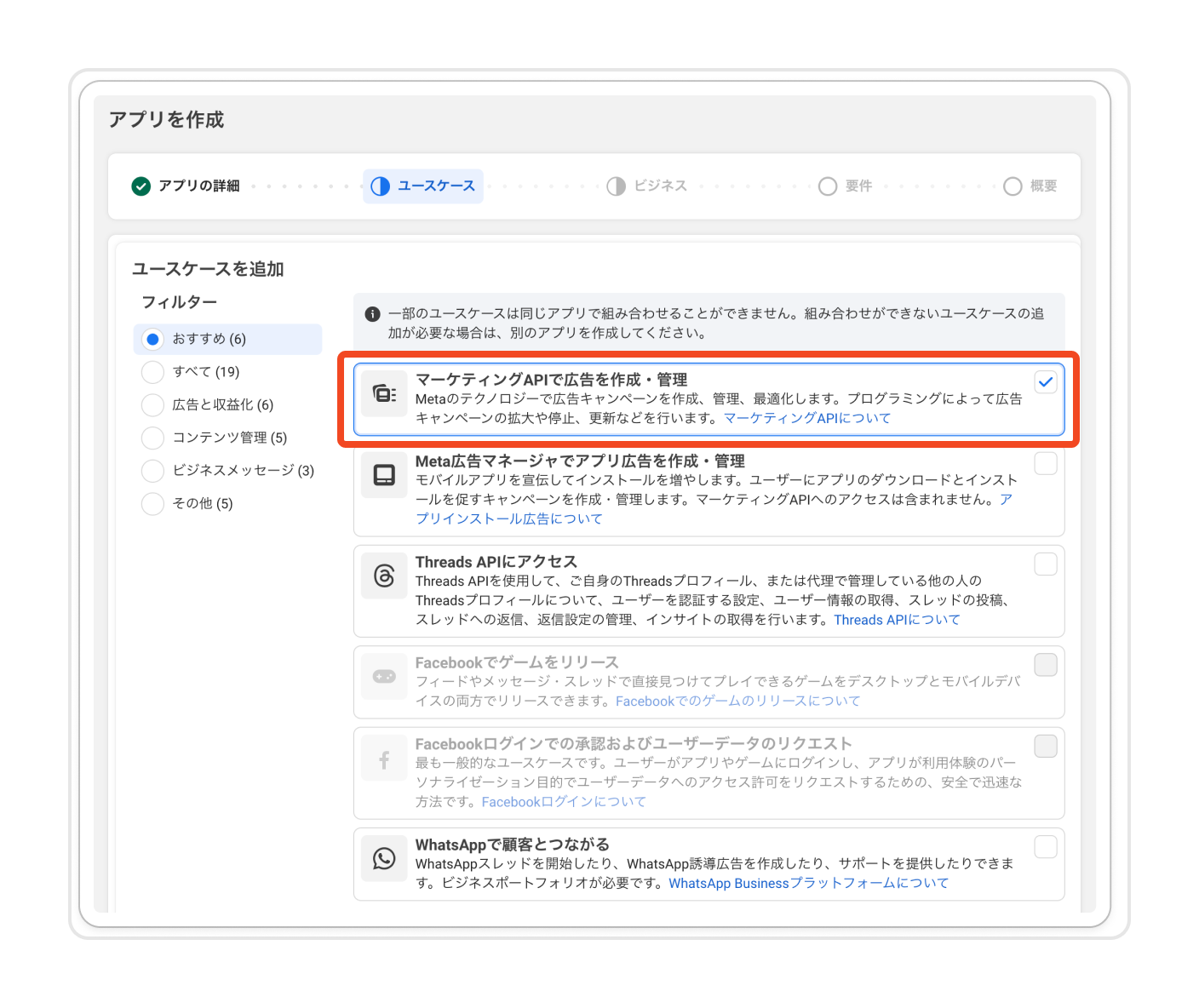Select the その他 (5) filter radio

point(152,504)
